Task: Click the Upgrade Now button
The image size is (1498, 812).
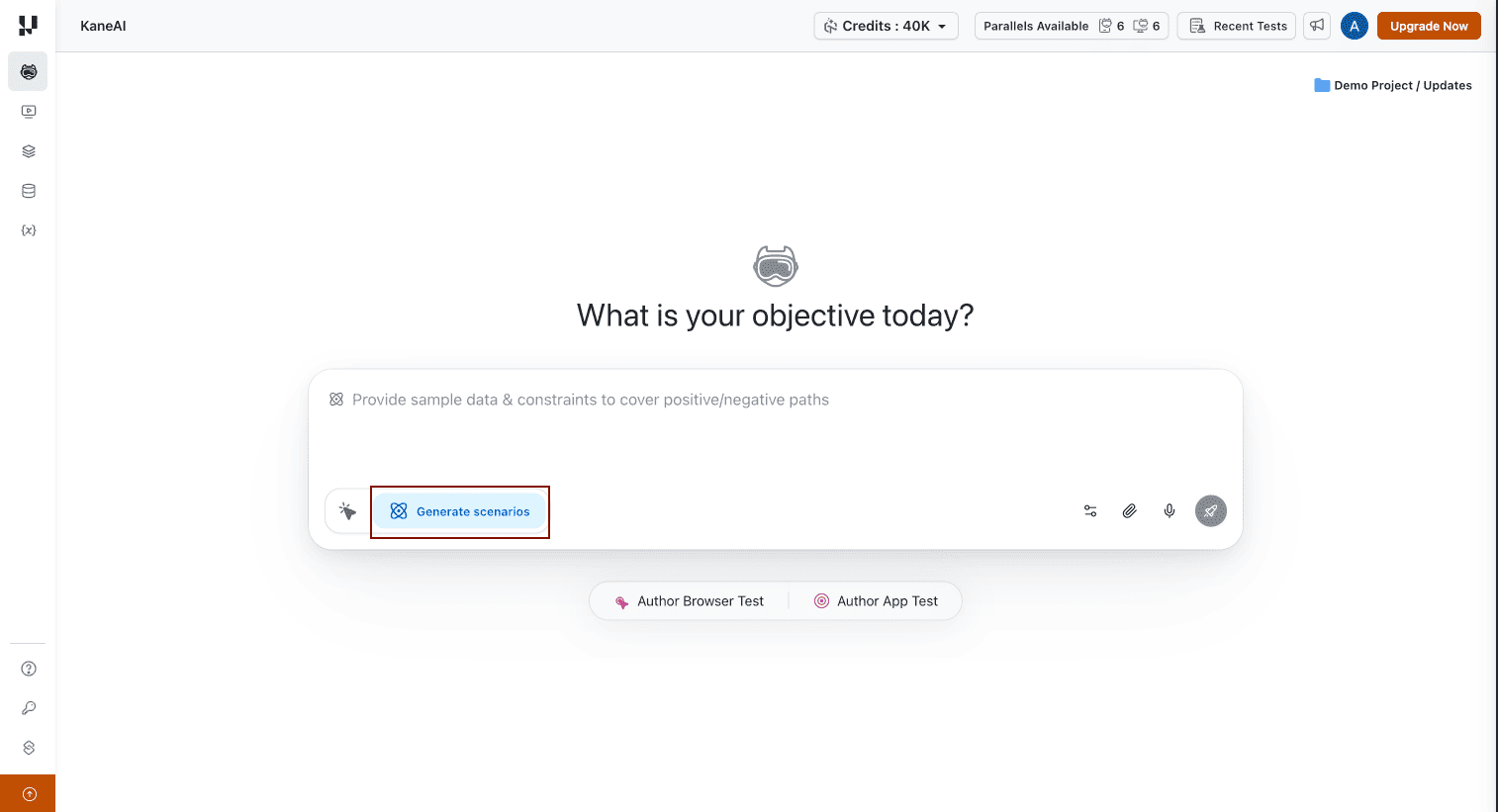Action: click(x=1429, y=26)
